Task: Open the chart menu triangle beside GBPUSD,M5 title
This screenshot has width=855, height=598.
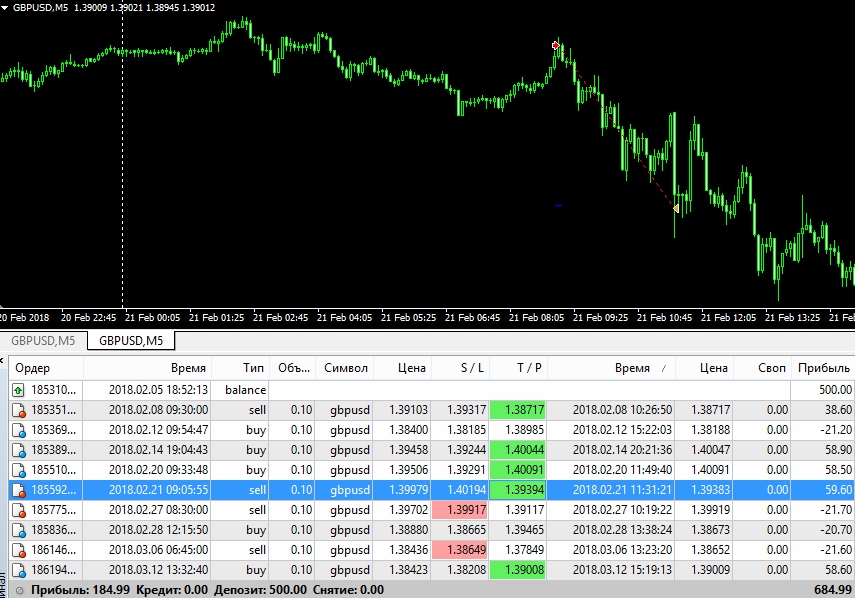Action: point(6,8)
